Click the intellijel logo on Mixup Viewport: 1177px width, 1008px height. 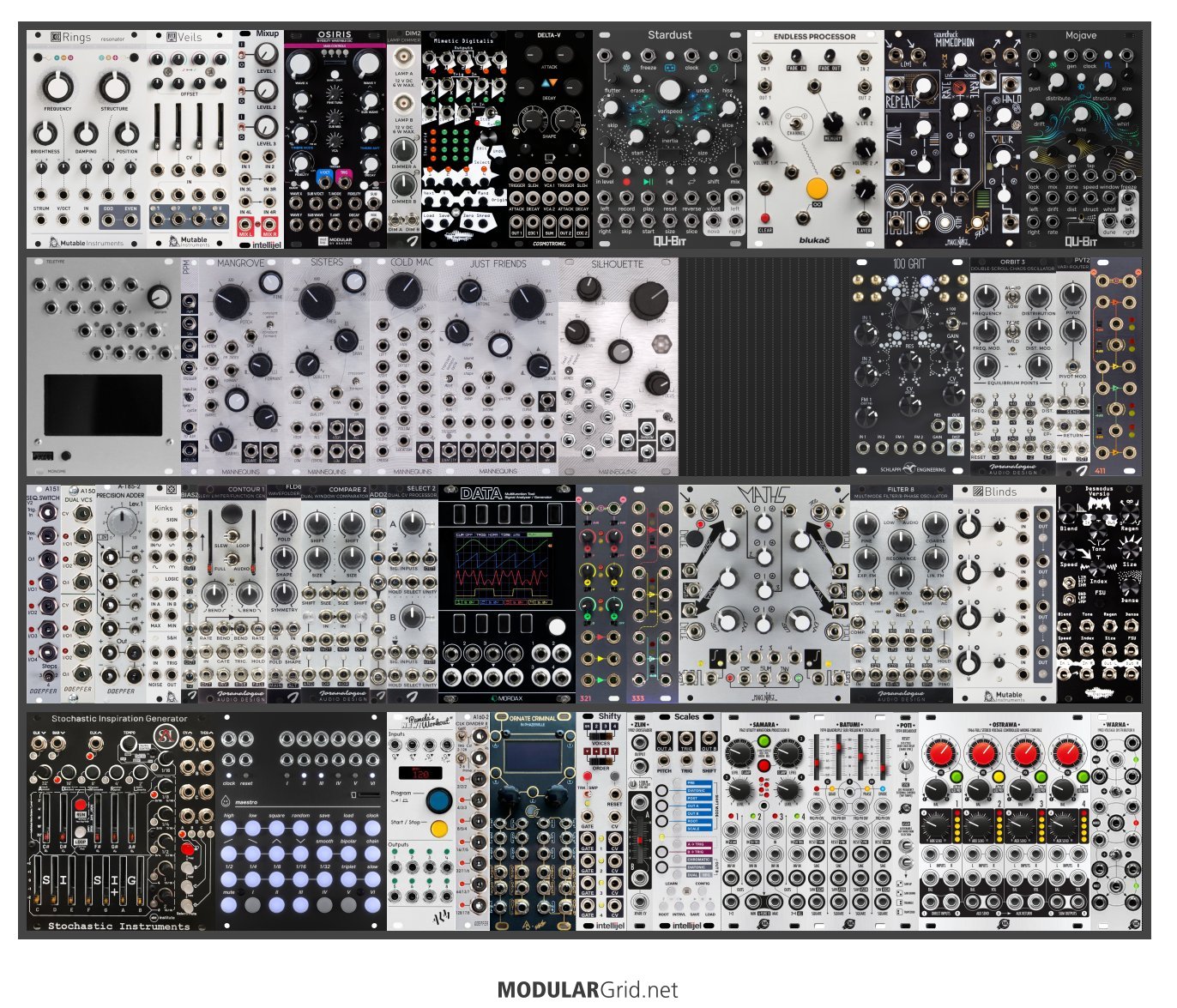[x=267, y=244]
